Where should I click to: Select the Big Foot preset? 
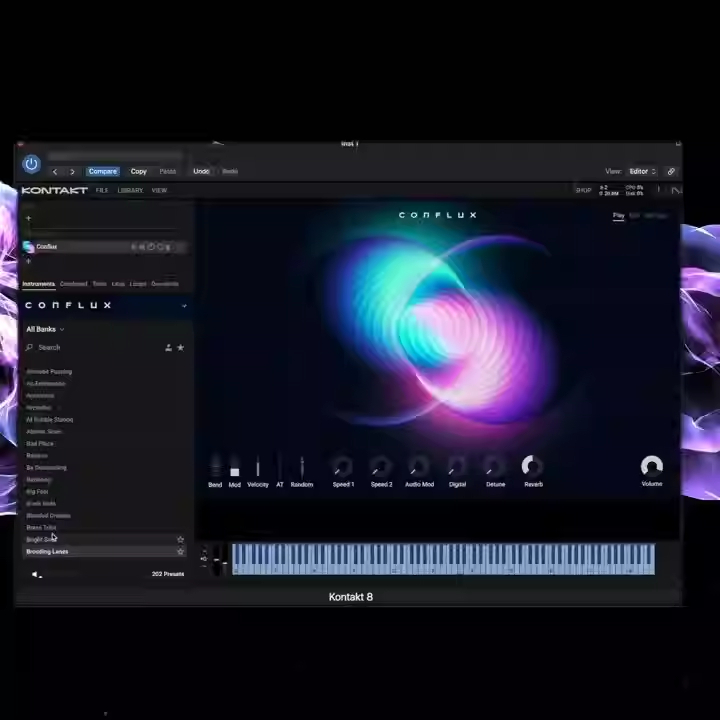point(37,492)
